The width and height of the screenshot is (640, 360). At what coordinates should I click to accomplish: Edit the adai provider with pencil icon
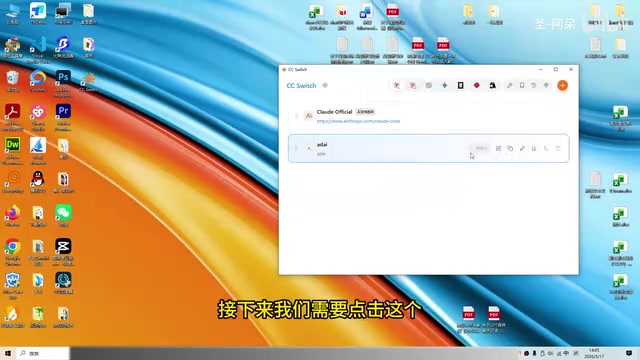(522, 148)
